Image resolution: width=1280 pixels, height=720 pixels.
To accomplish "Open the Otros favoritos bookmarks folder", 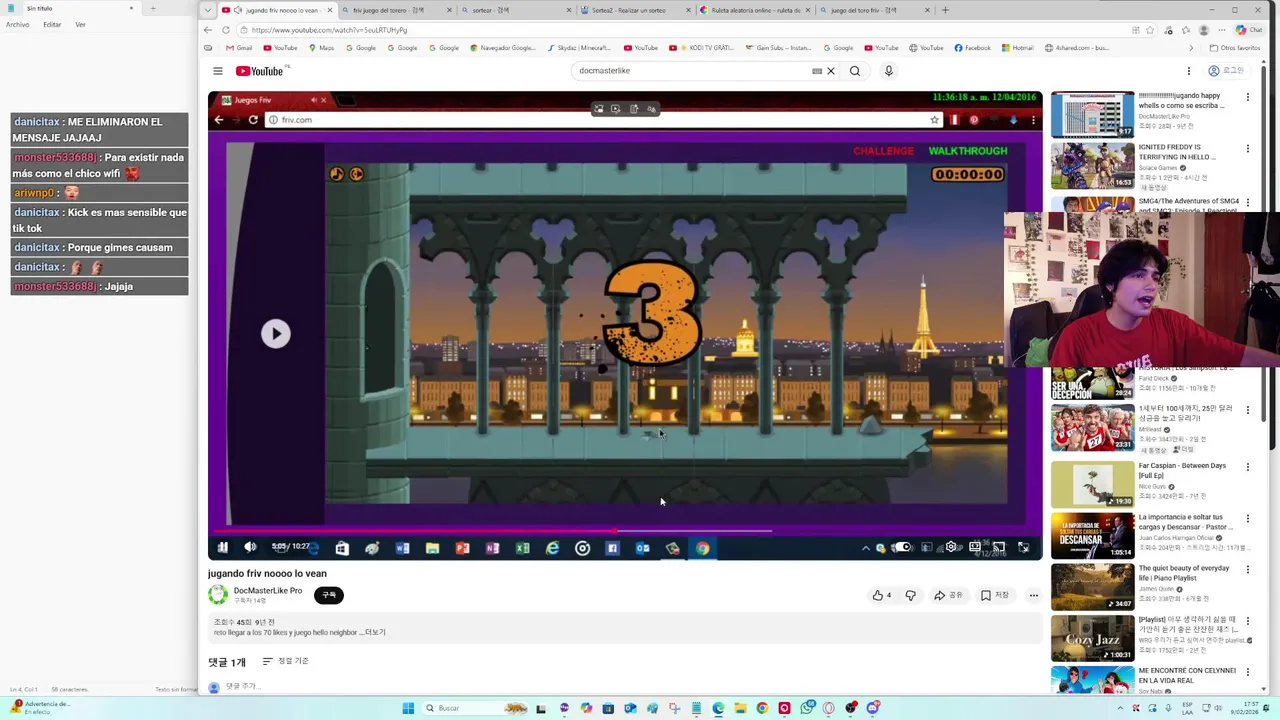I will point(1235,48).
